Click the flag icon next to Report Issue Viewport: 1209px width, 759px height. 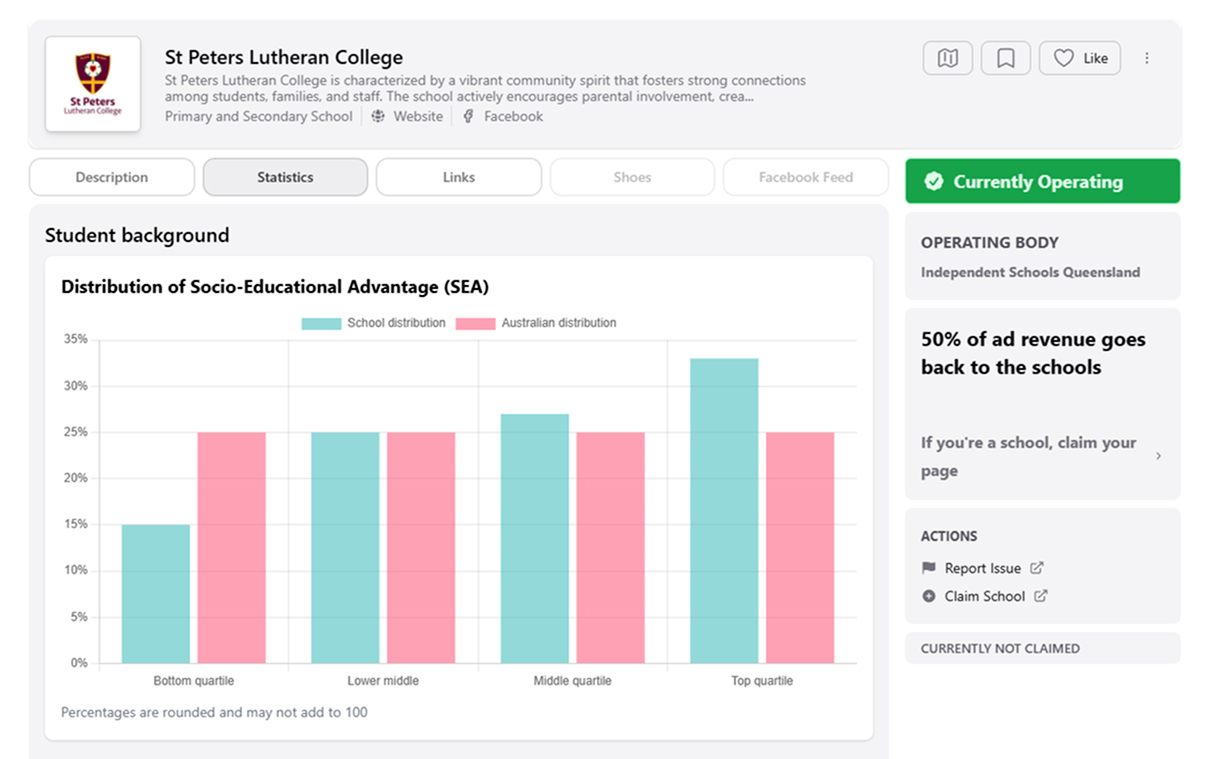pyautogui.click(x=928, y=568)
